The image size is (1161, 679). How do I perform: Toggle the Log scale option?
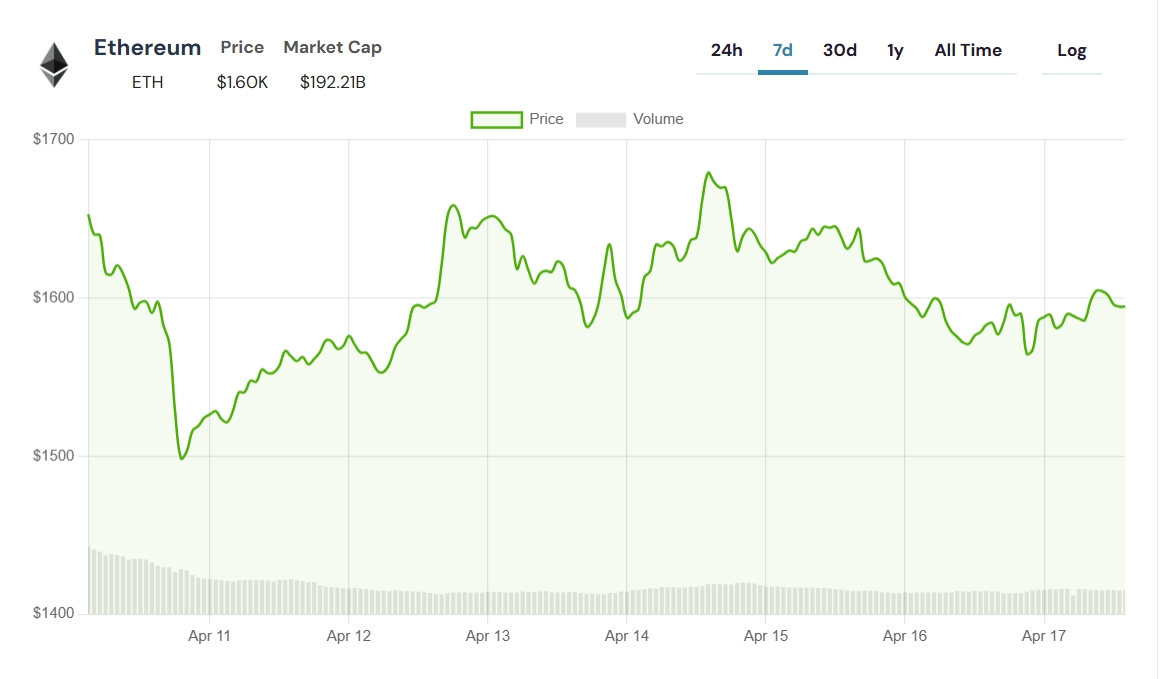click(1071, 50)
